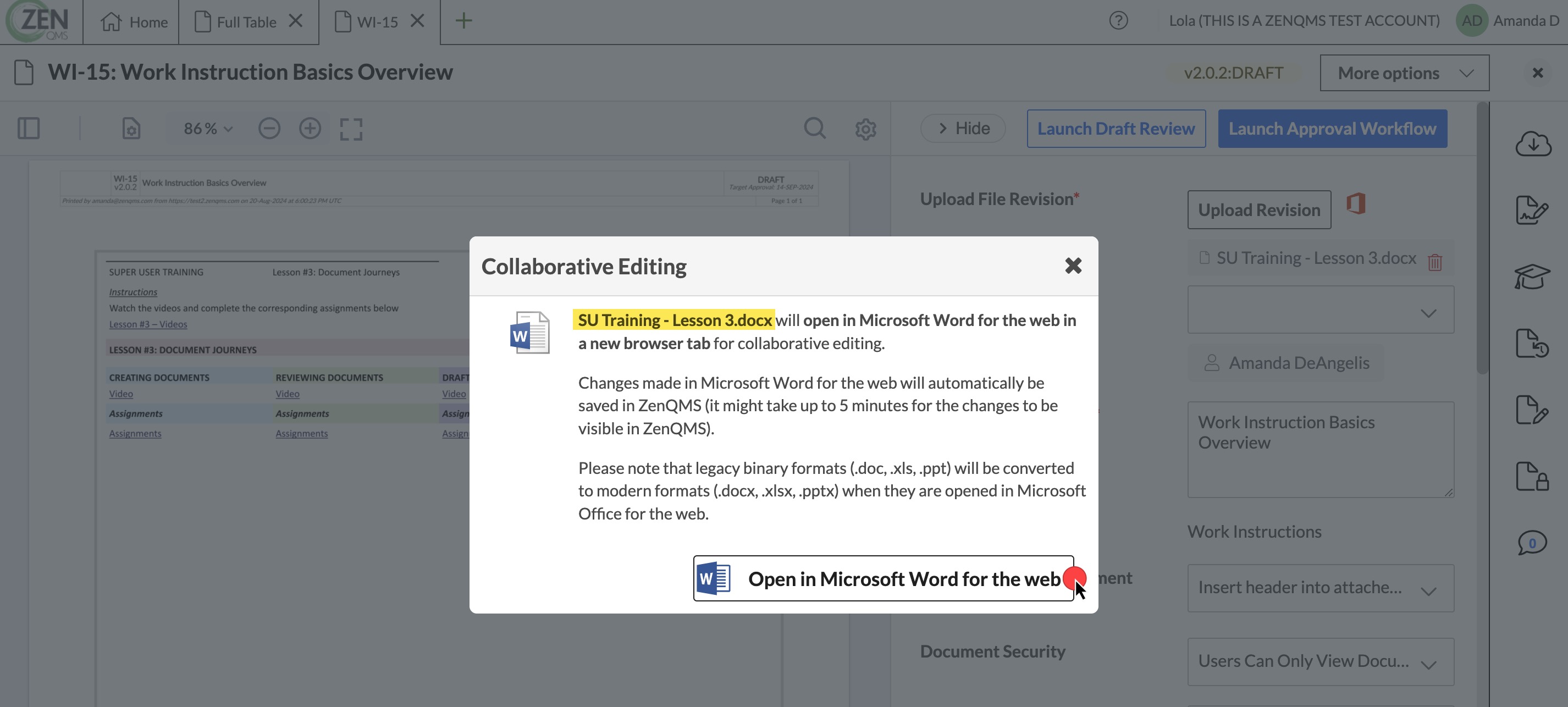
Task: Click the document settings page icon
Action: (x=131, y=129)
